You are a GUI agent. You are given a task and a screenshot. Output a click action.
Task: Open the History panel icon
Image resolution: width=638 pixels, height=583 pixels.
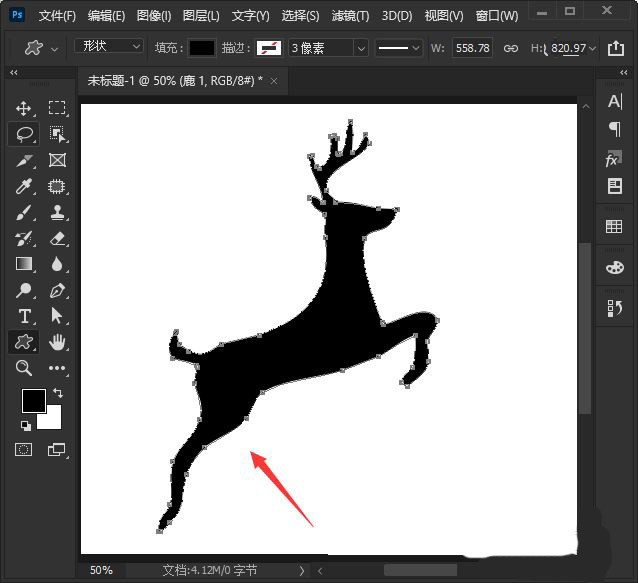[x=614, y=308]
